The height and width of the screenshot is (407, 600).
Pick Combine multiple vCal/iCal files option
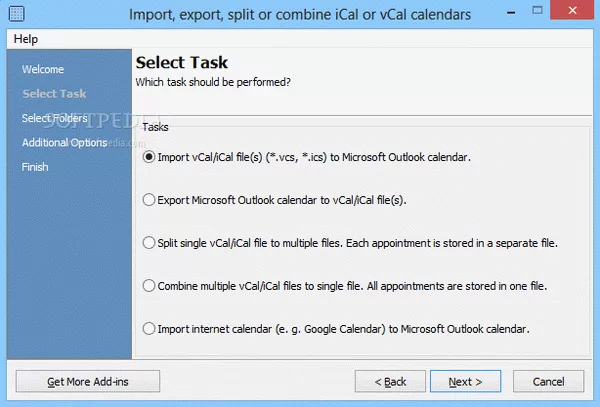150,286
